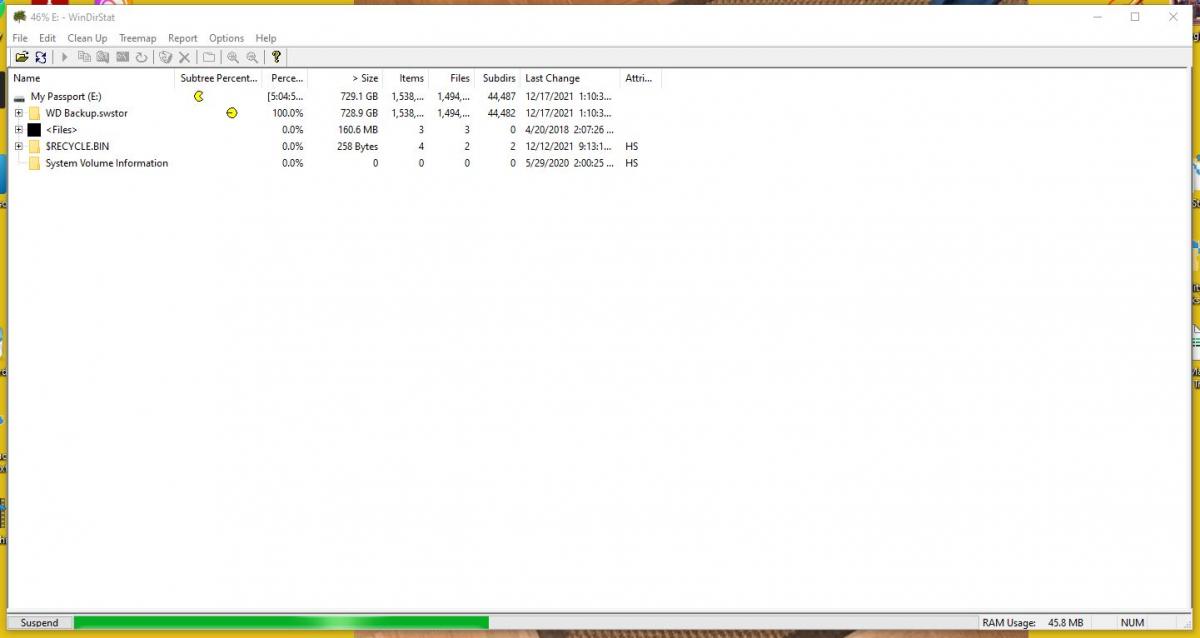The height and width of the screenshot is (638, 1200).
Task: Click the Explorer Here toolbar icon
Action: pyautogui.click(x=103, y=58)
